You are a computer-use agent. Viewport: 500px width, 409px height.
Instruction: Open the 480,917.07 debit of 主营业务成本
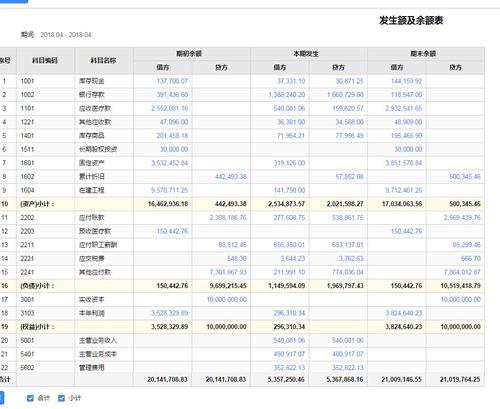289,354
